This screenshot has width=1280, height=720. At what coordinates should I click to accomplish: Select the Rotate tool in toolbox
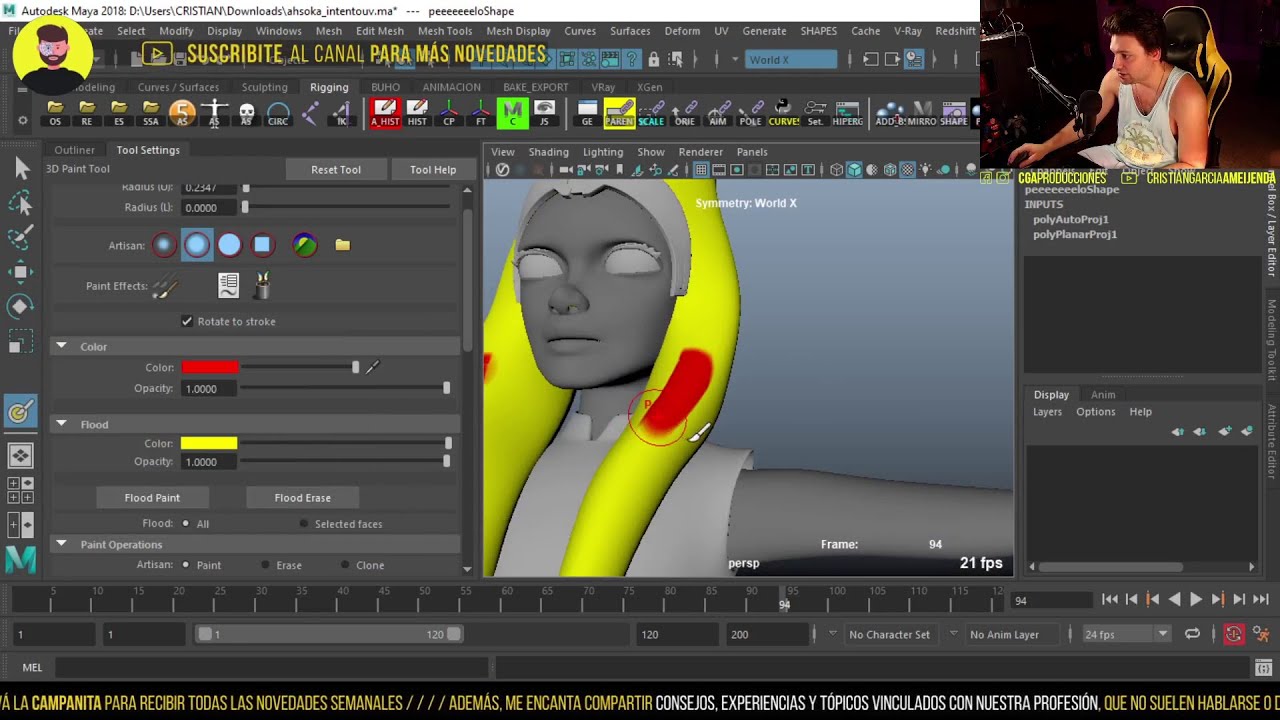(x=21, y=307)
